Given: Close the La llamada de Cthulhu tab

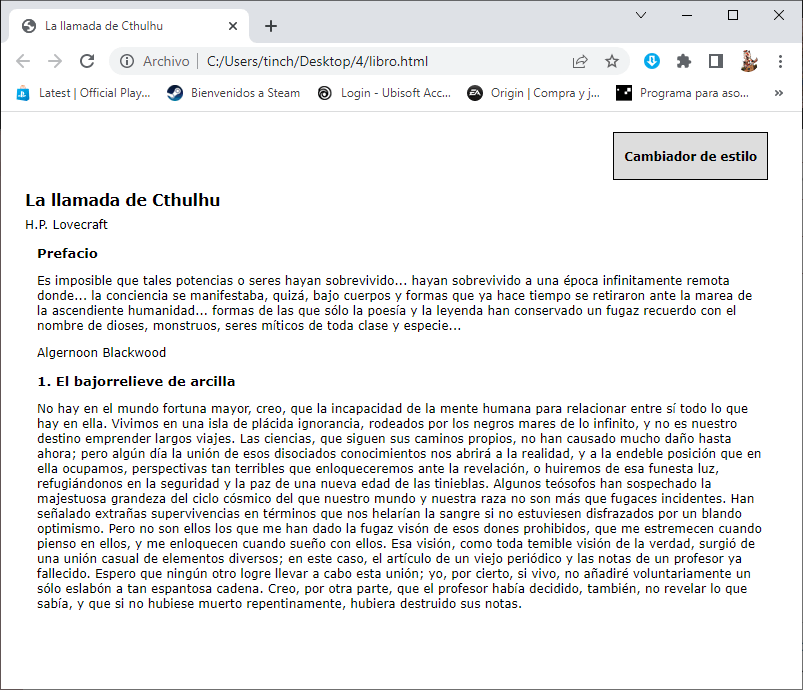Looking at the screenshot, I should pyautogui.click(x=233, y=26).
